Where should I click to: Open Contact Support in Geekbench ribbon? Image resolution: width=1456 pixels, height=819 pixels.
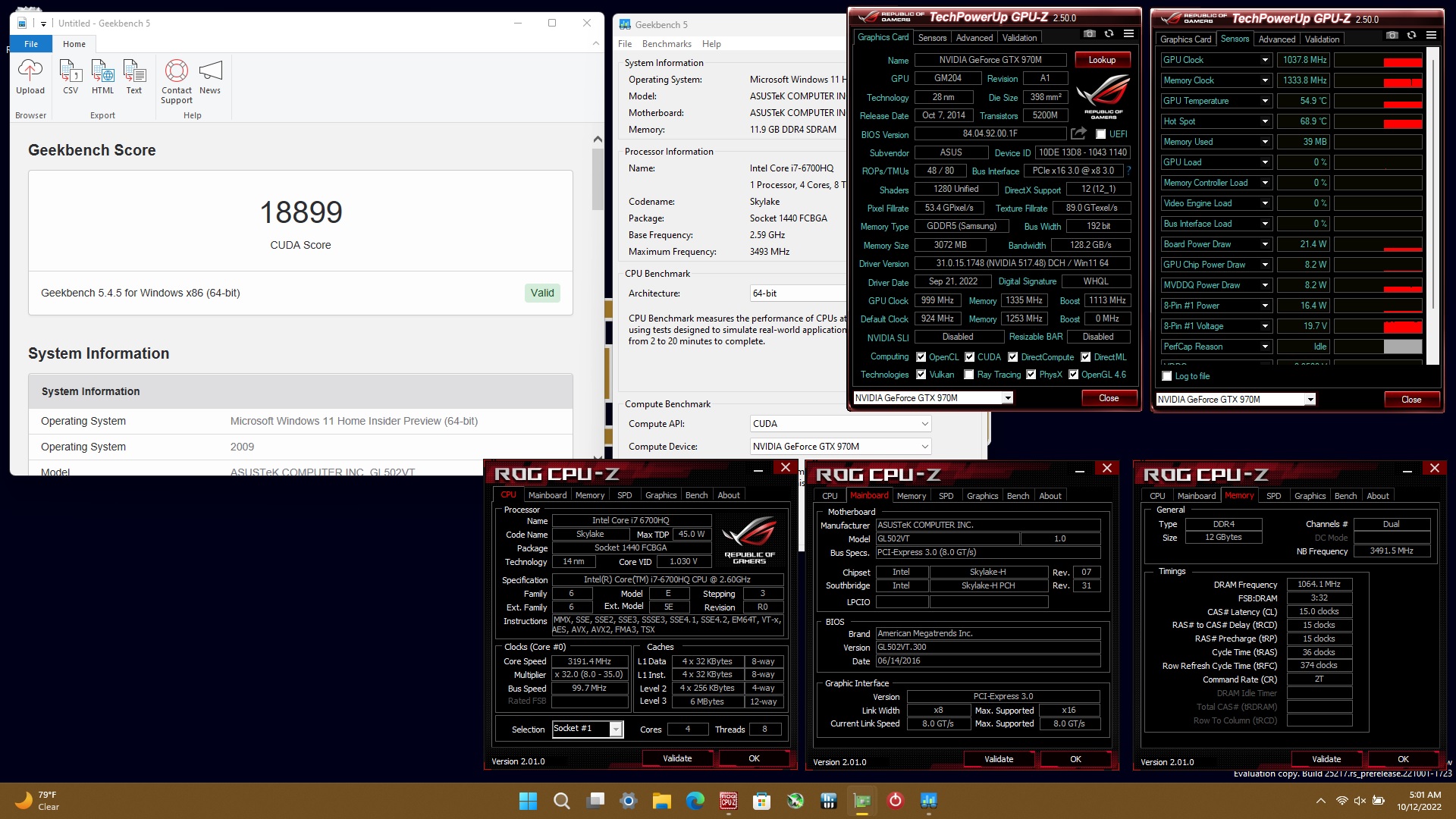click(177, 81)
